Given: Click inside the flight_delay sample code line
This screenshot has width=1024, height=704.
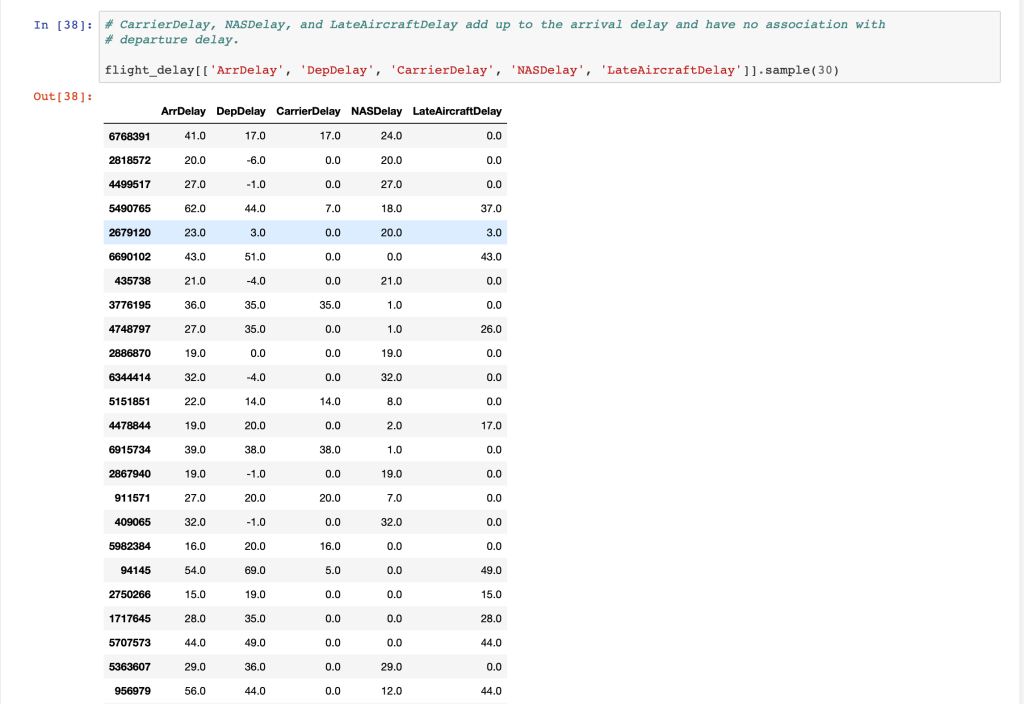Looking at the screenshot, I should click(x=471, y=70).
